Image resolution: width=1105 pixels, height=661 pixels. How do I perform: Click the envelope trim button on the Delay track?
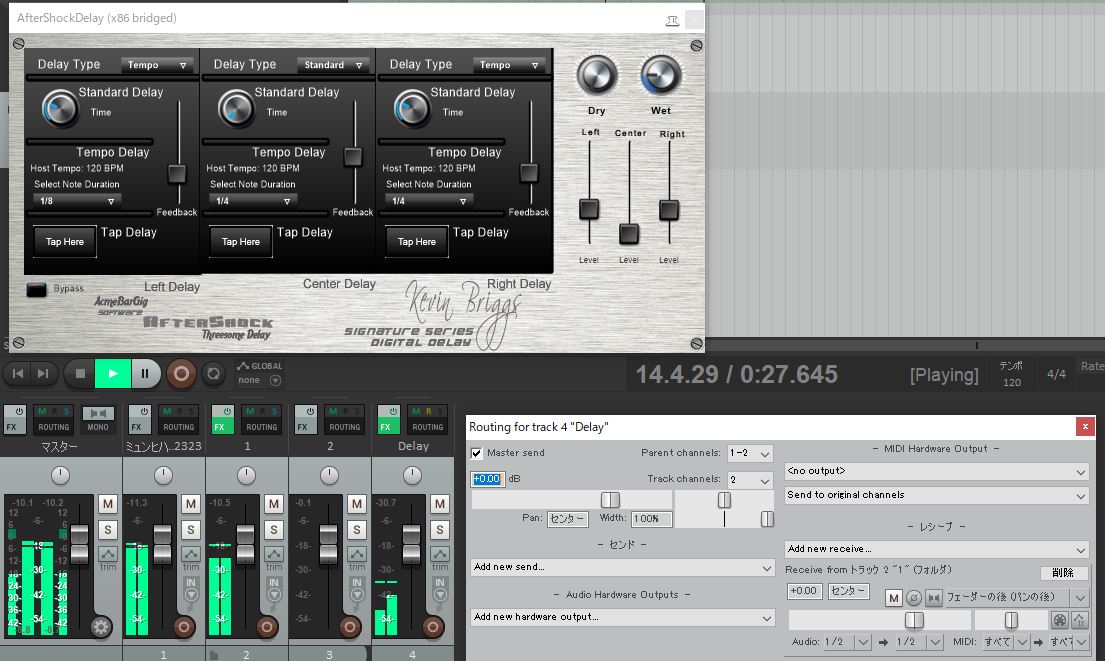click(440, 554)
